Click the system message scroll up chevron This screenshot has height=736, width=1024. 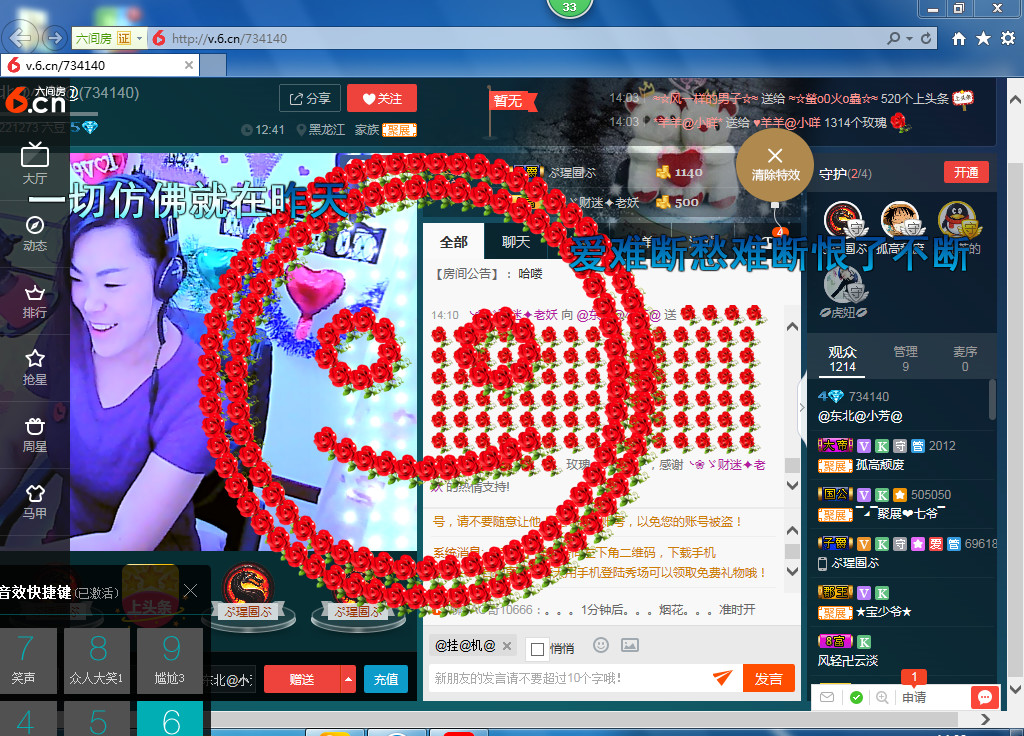792,530
